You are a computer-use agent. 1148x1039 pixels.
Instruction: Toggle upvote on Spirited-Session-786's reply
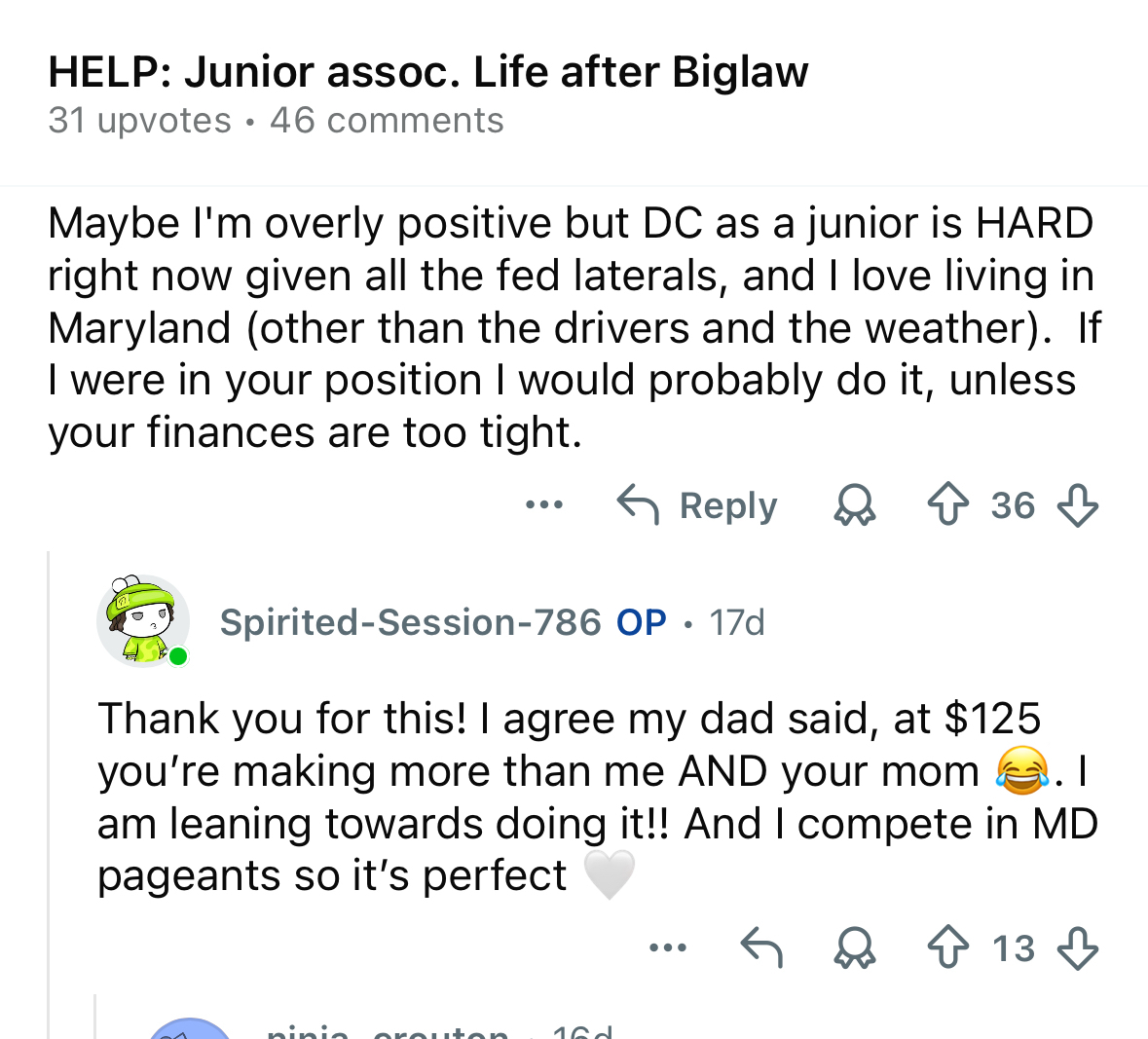tap(947, 947)
